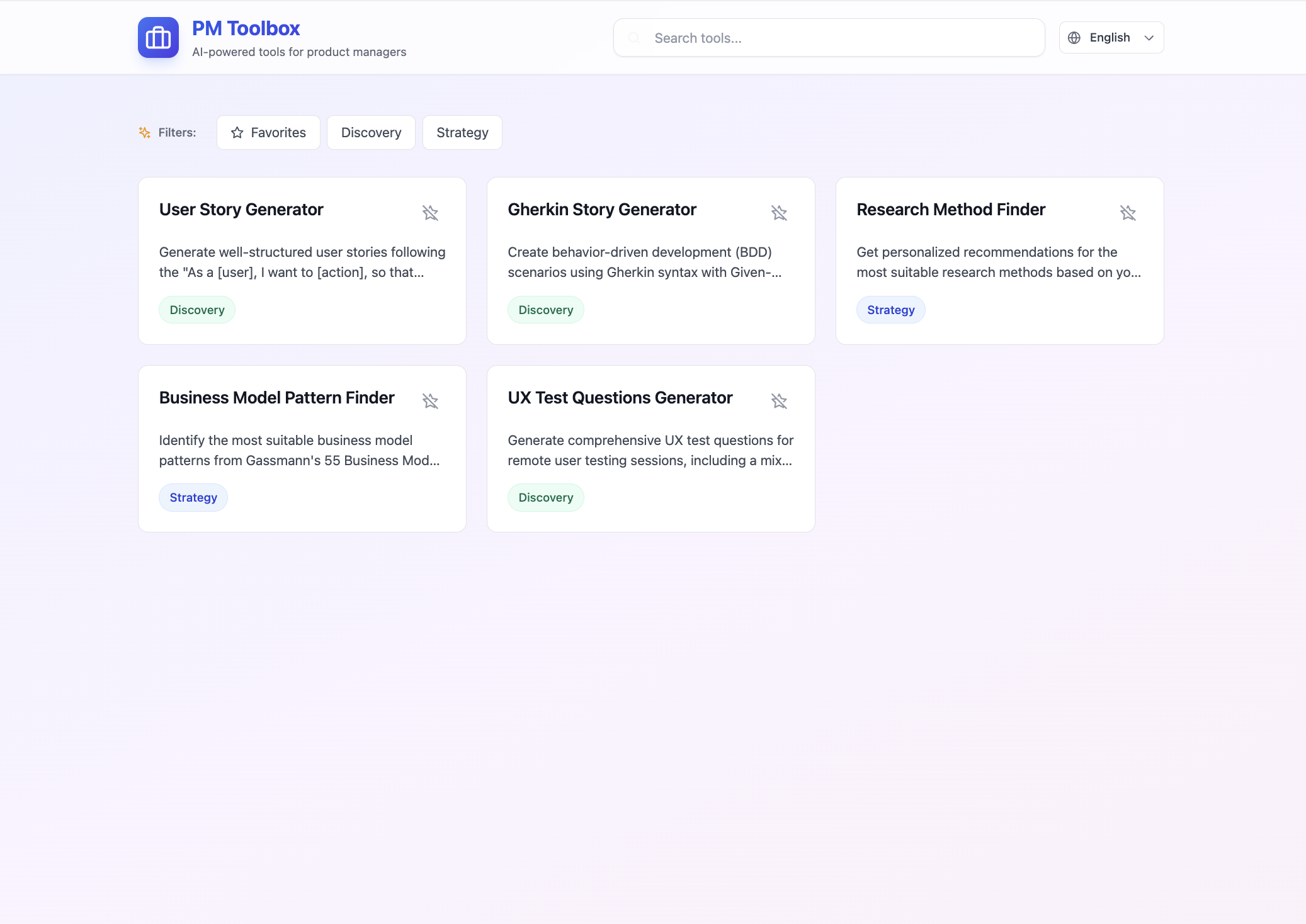The width and height of the screenshot is (1306, 924).
Task: Toggle favorite on Research Method Finder
Action: pos(1128,213)
